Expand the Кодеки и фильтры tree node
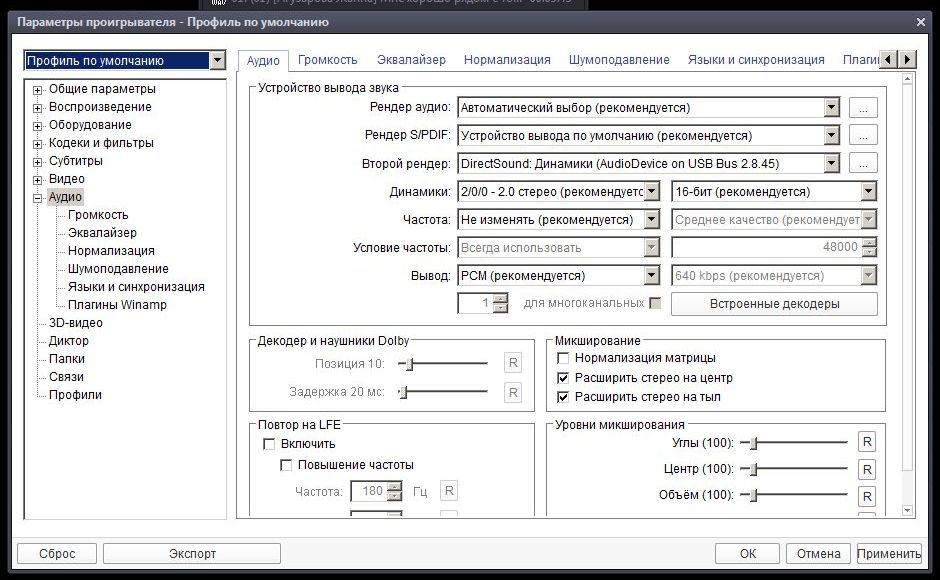The height and width of the screenshot is (580, 940). (x=38, y=144)
